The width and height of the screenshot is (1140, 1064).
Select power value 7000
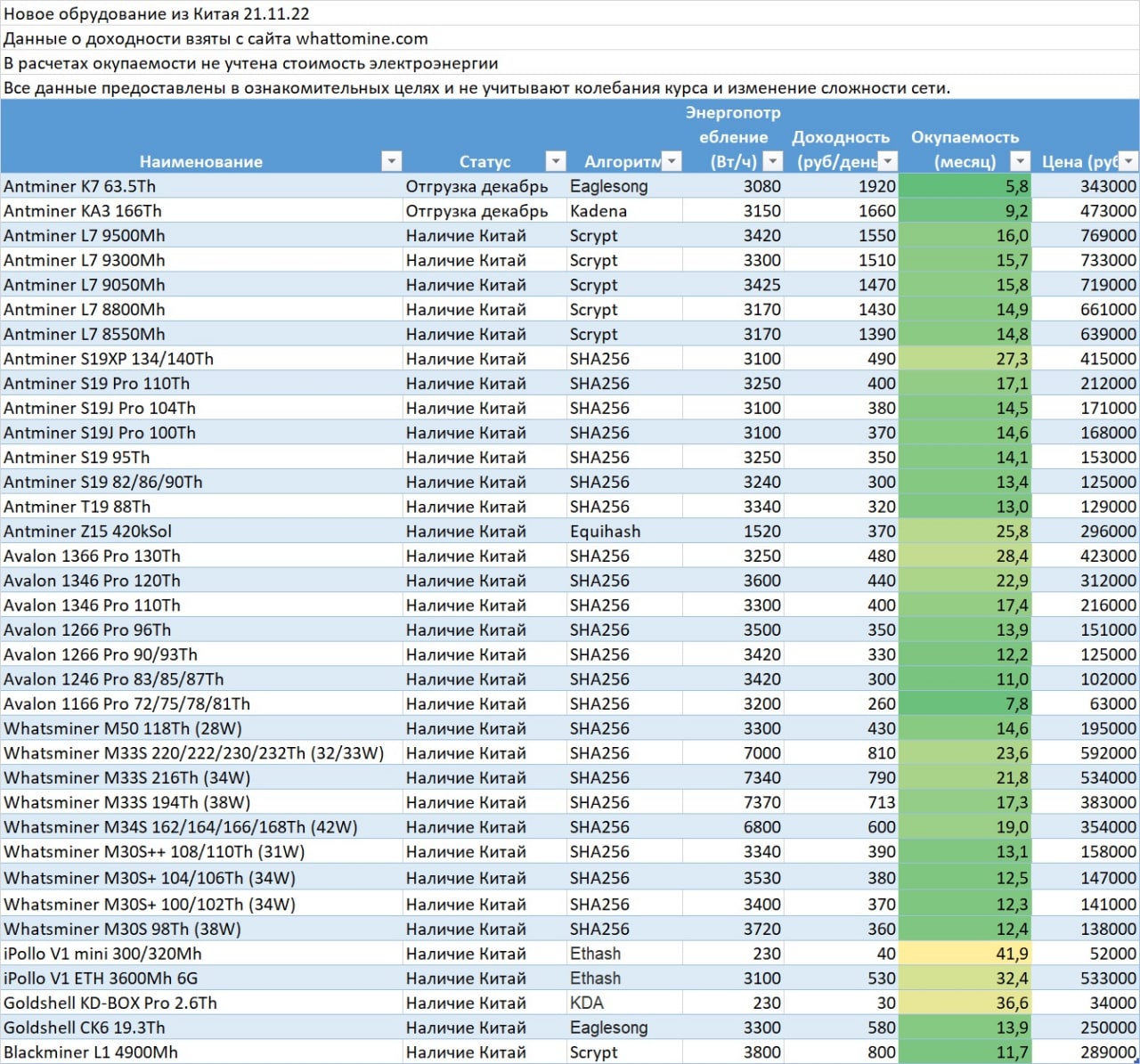[x=733, y=753]
